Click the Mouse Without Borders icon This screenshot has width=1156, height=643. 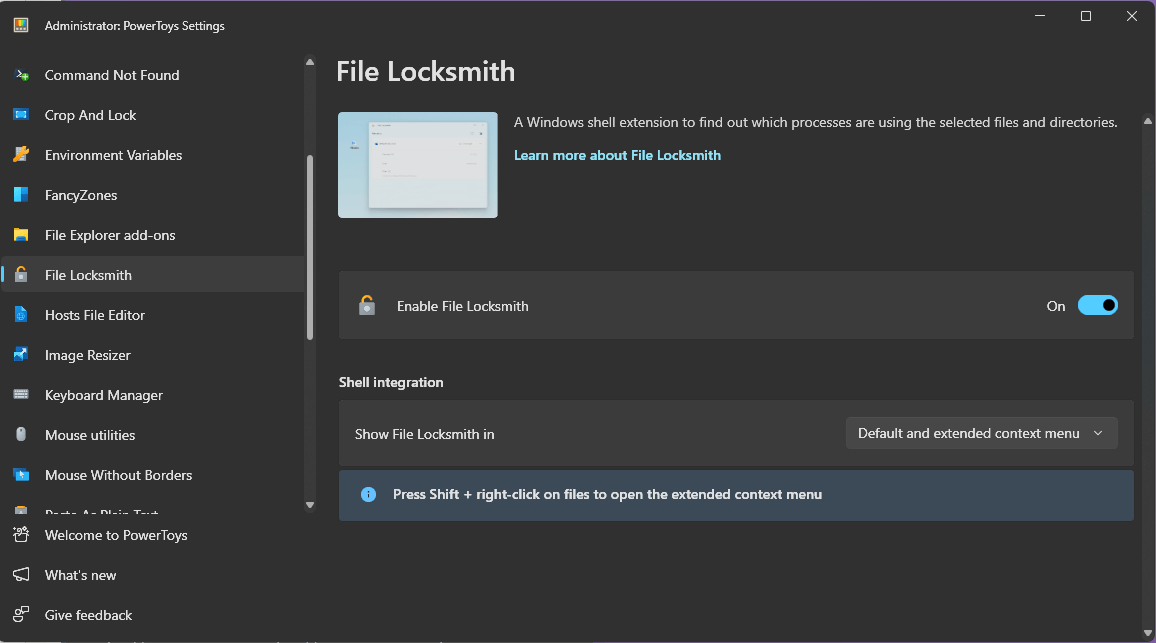[21, 475]
